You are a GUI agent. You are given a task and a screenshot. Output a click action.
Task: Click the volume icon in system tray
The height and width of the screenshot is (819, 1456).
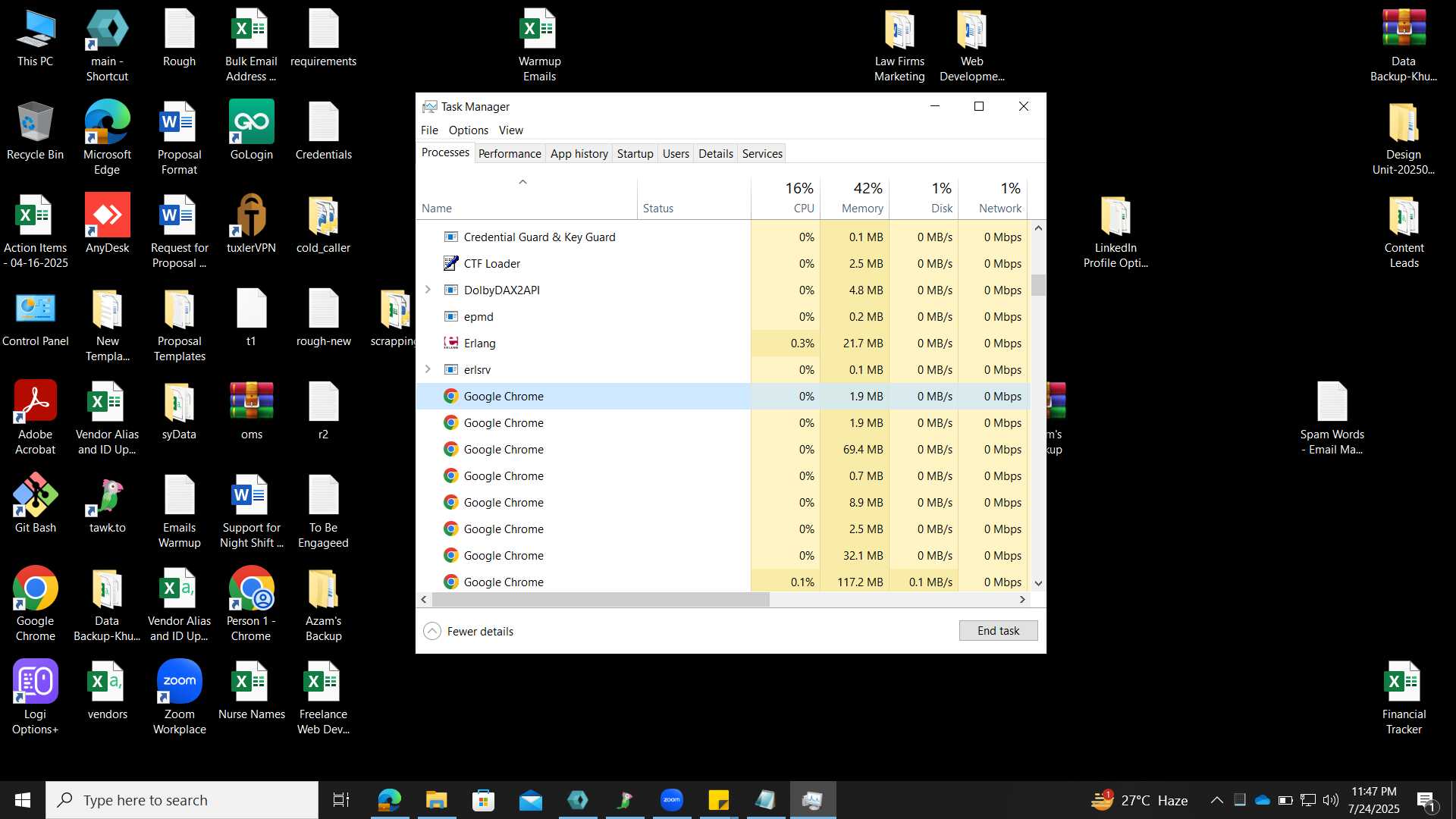pos(1331,800)
